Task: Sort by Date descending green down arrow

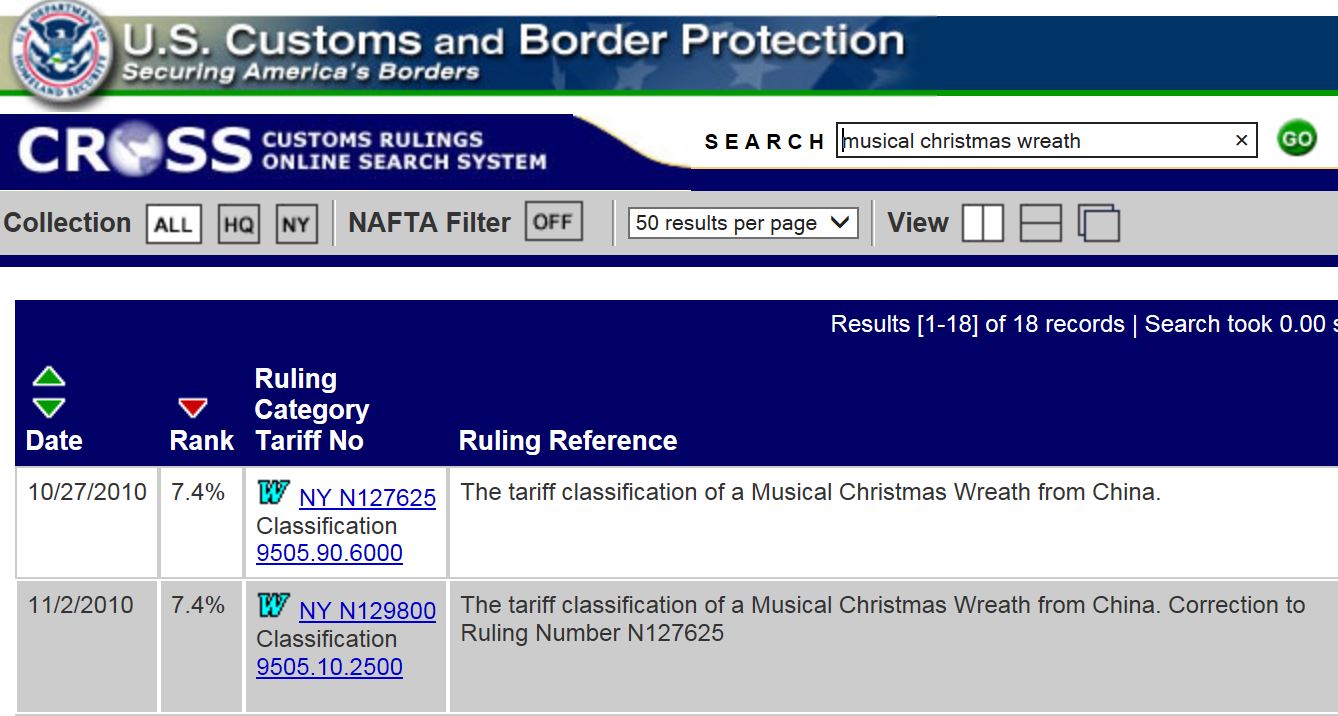Action: click(49, 407)
